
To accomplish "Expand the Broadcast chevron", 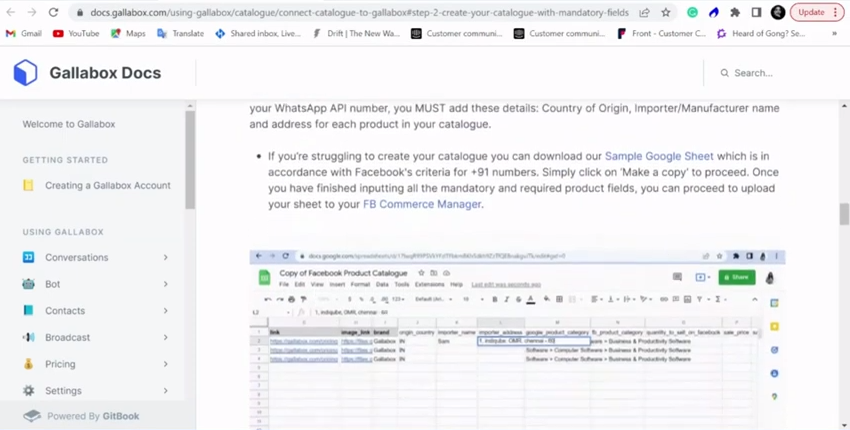I will tap(165, 337).
